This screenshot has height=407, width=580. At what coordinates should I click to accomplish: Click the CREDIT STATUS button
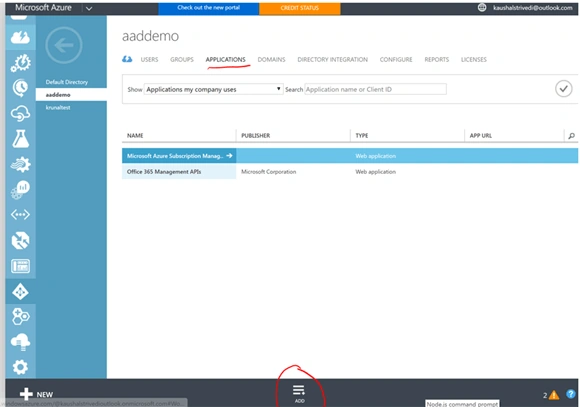[x=300, y=8]
